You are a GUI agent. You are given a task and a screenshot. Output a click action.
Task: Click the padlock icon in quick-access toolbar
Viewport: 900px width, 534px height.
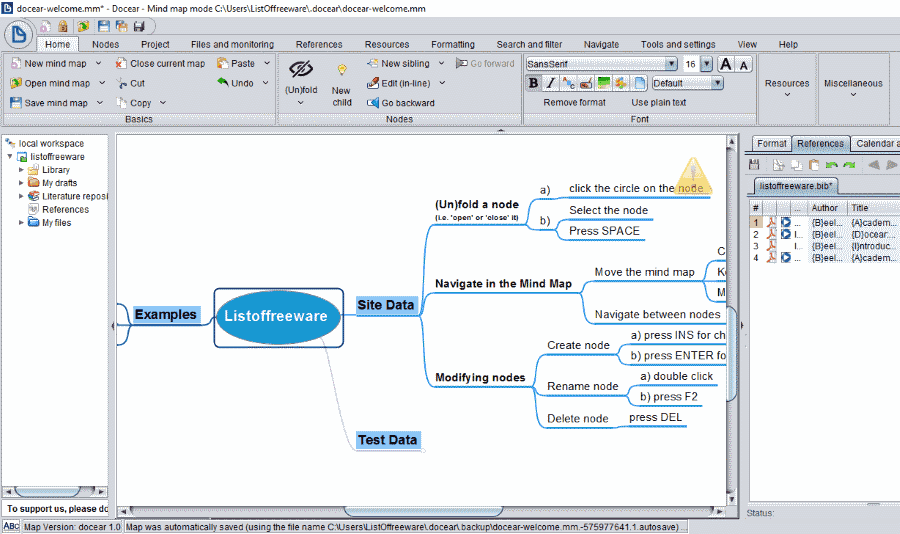63,26
